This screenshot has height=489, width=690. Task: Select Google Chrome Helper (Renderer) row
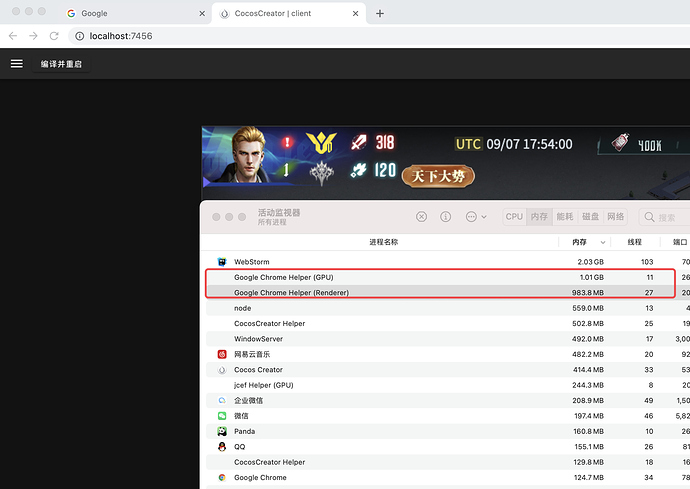(x=448, y=293)
